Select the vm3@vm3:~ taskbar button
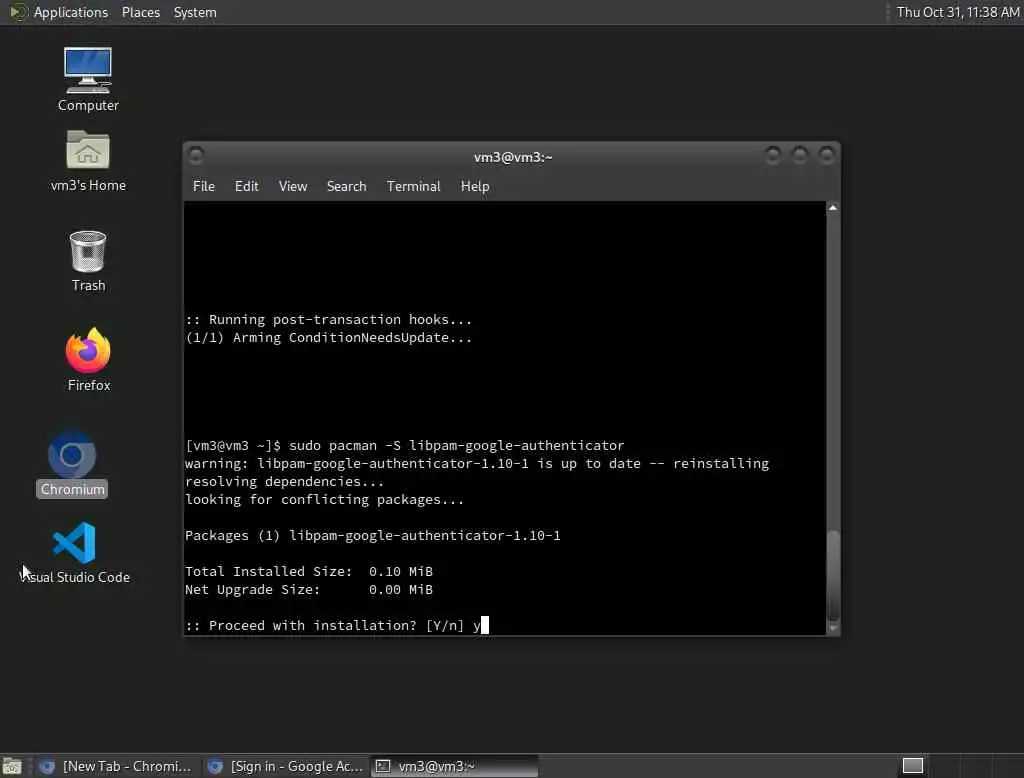 (455, 766)
